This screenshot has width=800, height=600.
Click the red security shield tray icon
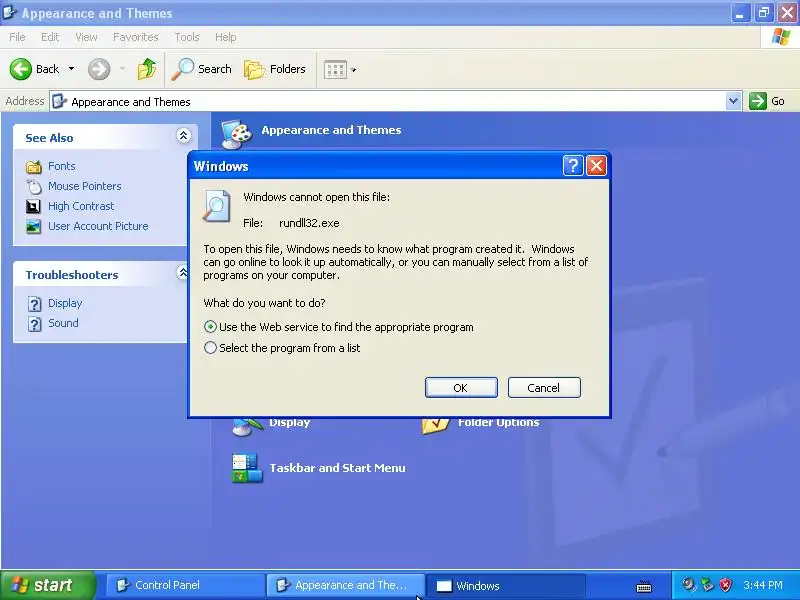tap(725, 585)
